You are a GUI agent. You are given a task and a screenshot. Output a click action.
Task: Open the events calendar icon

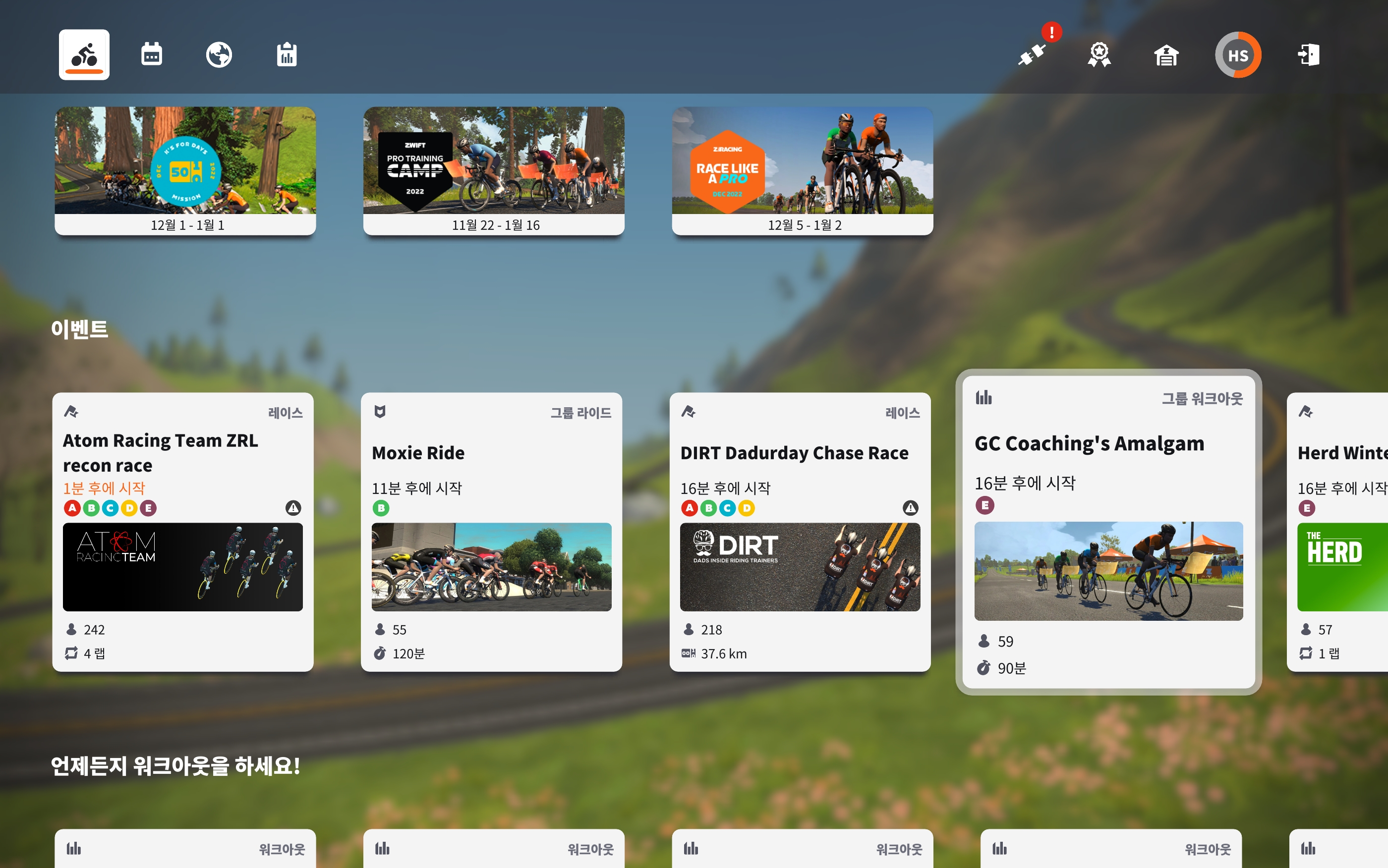pos(152,54)
